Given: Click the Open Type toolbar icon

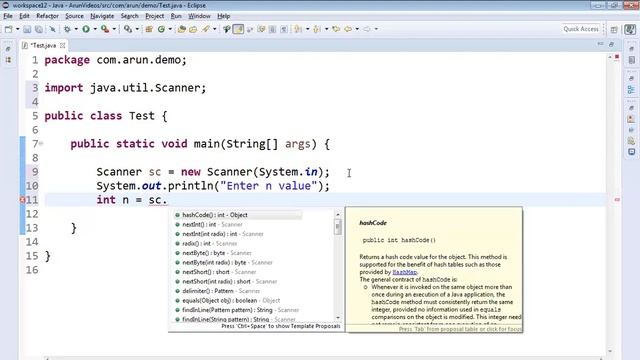Looking at the screenshot, I should (182, 29).
